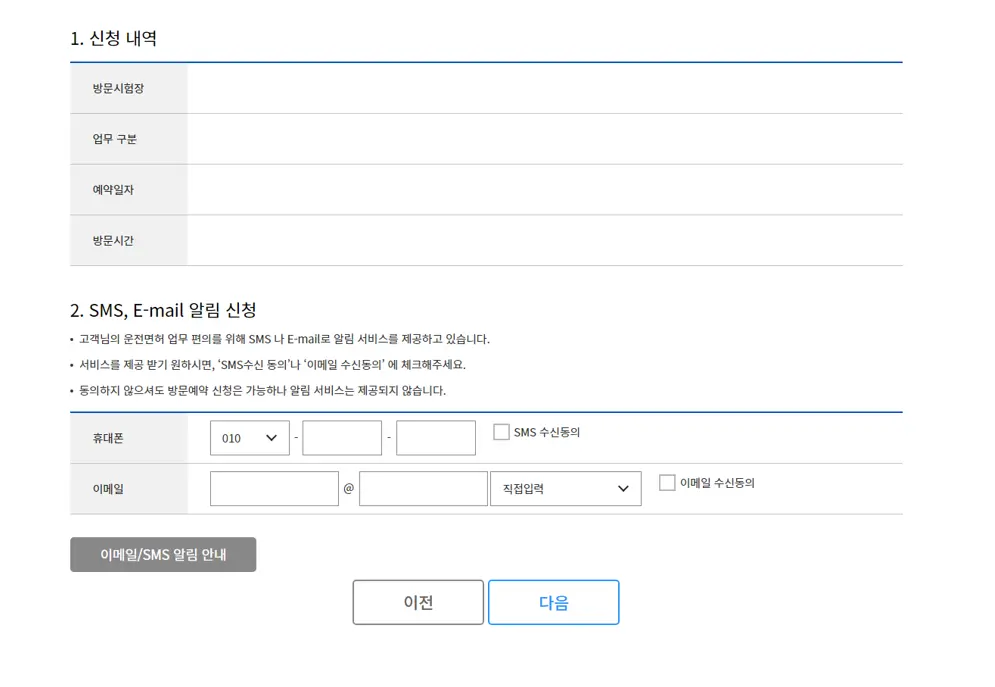Click the SMS 수신동의 label text

pyautogui.click(x=545, y=431)
